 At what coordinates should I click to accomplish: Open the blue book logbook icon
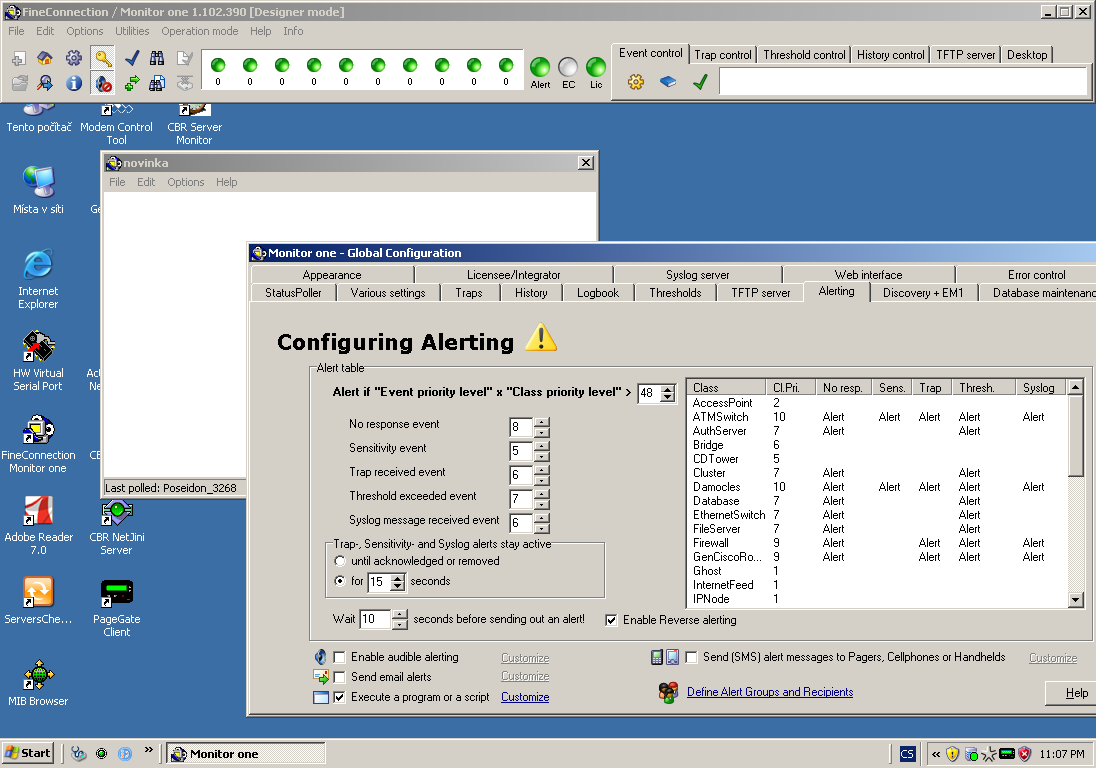click(x=668, y=82)
